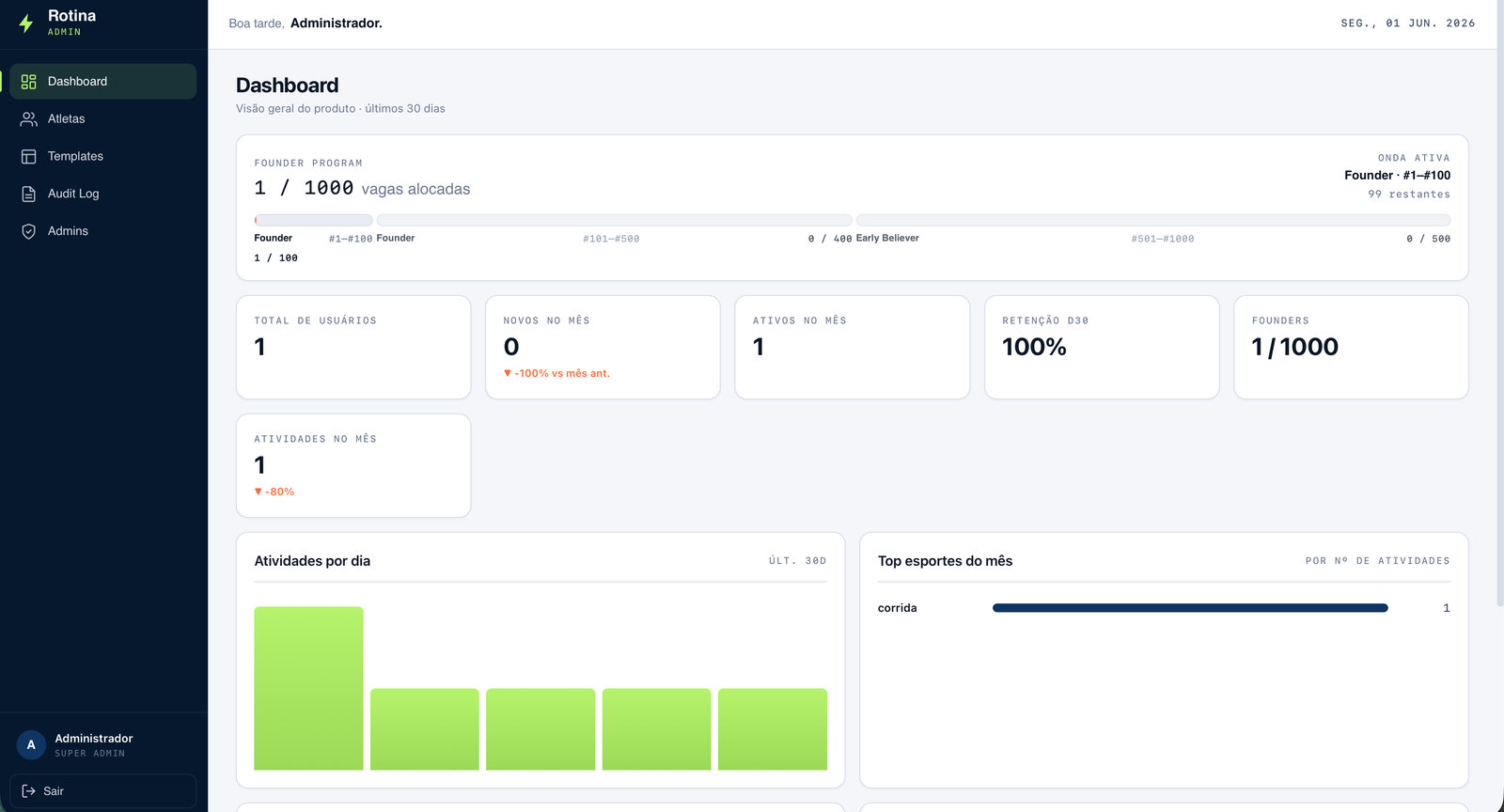Click the Founder program progress bar
1504x812 pixels.
coord(852,220)
